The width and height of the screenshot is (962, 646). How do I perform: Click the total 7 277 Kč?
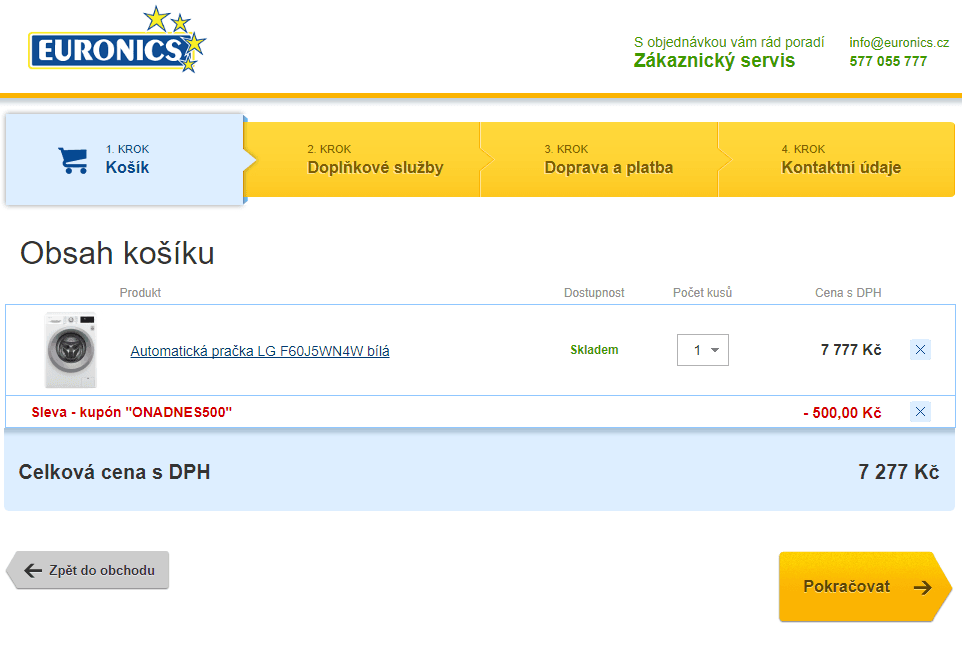click(x=898, y=472)
